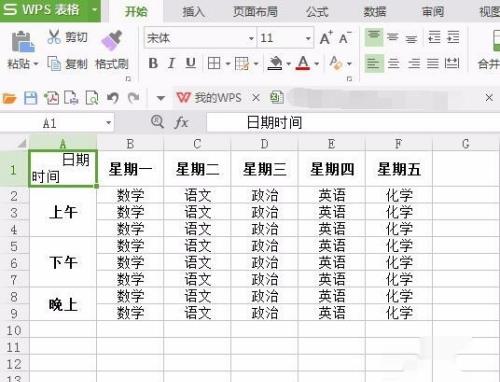The width and height of the screenshot is (500, 382).
Task: Switch to the 插入 (Insert) tab
Action: (193, 12)
